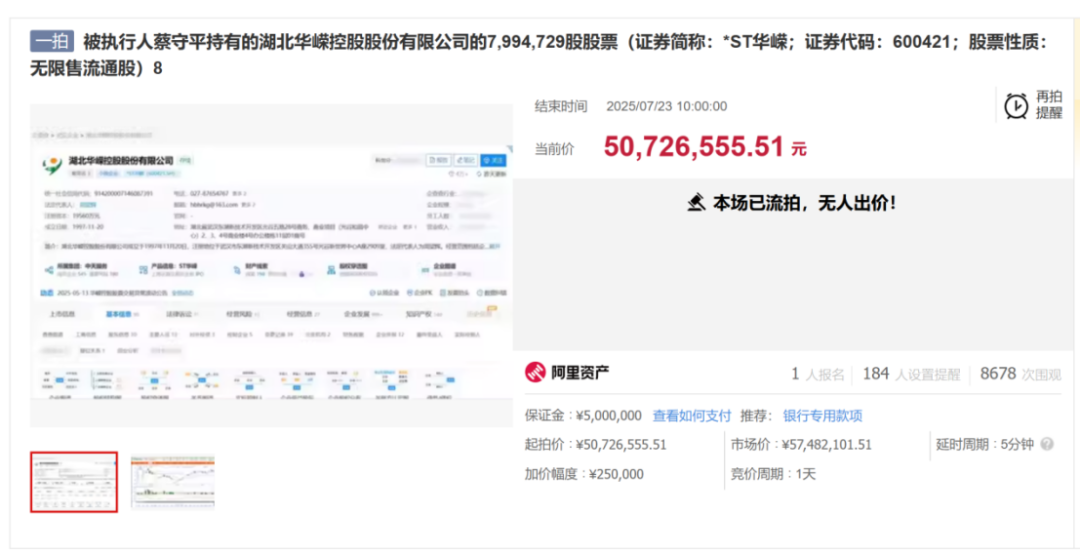The height and width of the screenshot is (556, 1080).
Task: Select the first thumbnail with red border
Action: [74, 482]
